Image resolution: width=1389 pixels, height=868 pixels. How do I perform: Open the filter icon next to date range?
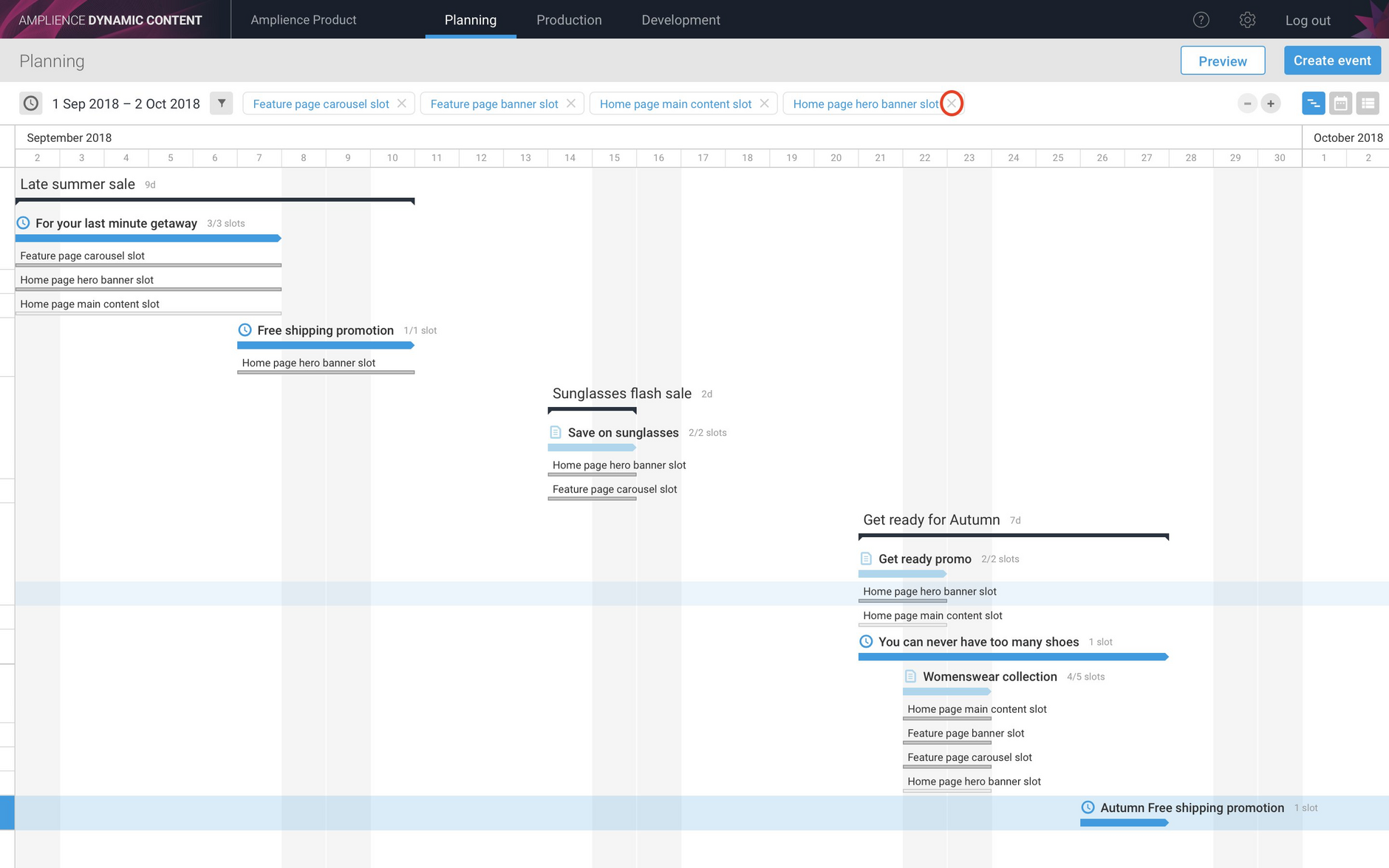click(x=222, y=103)
